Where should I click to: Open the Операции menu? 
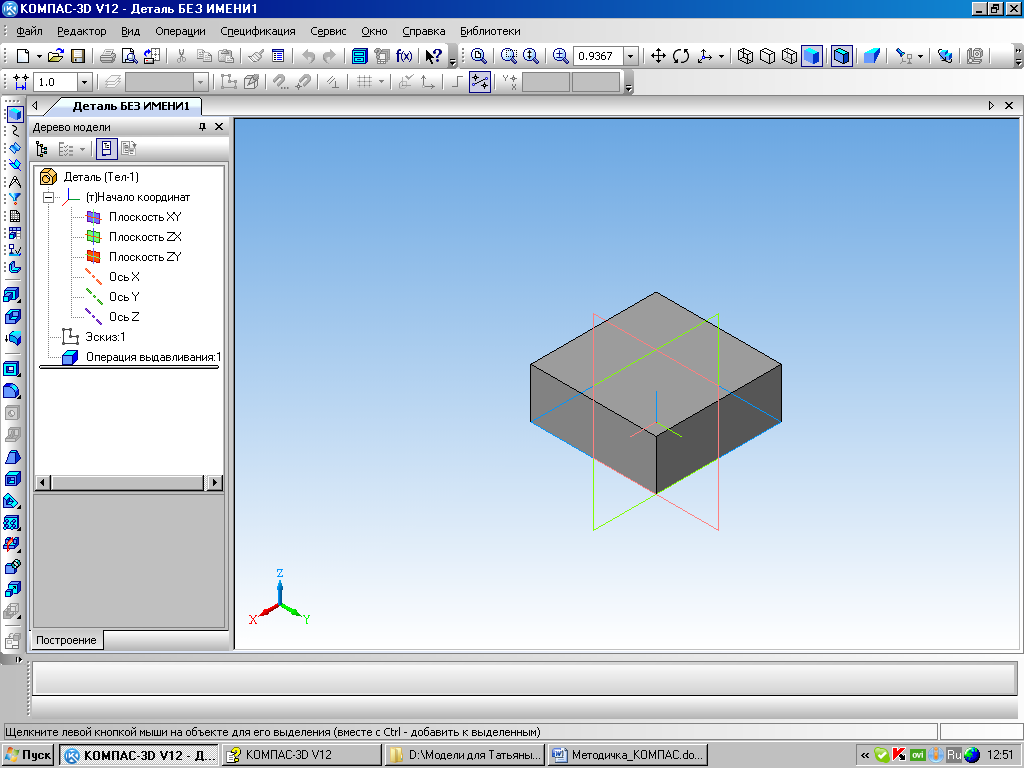pyautogui.click(x=180, y=31)
